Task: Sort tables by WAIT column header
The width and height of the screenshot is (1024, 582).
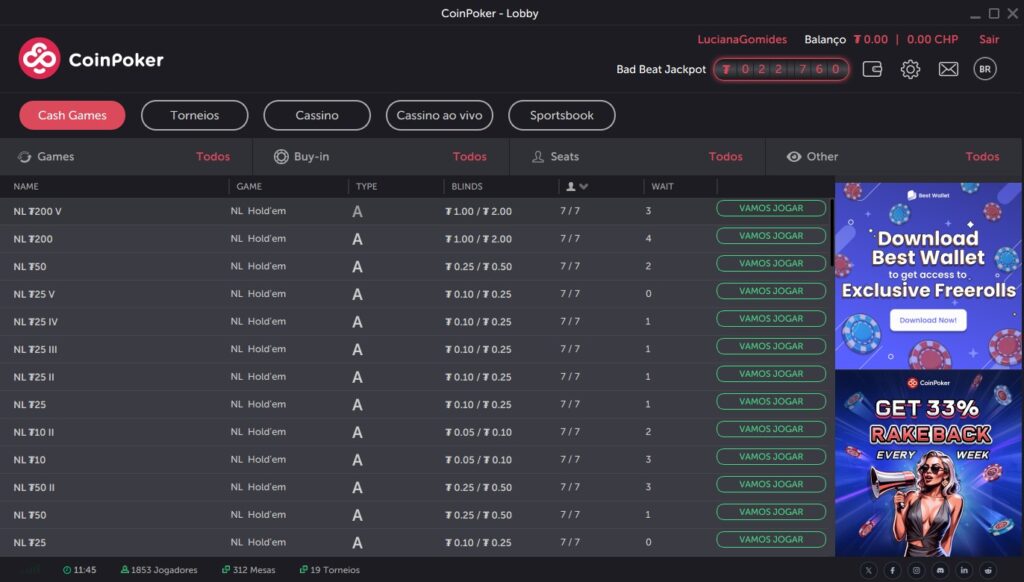Action: point(662,187)
